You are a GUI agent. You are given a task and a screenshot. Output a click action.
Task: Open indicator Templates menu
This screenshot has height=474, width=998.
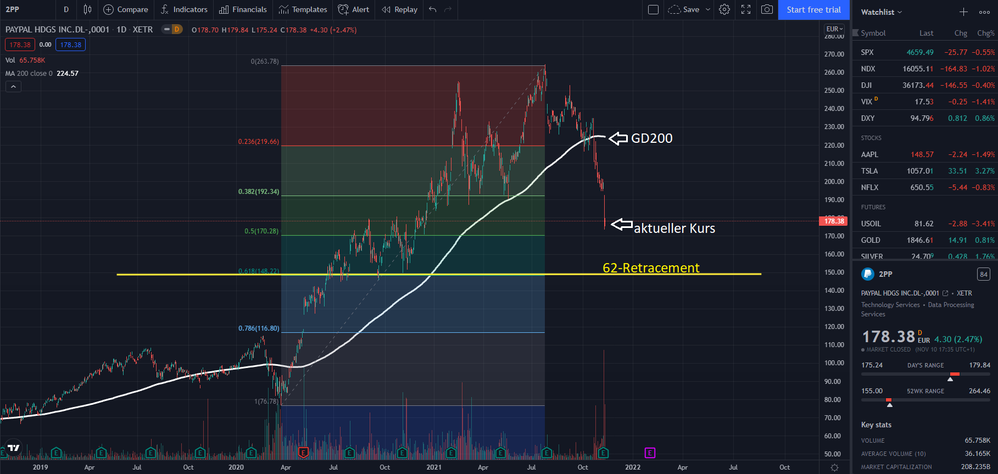click(303, 10)
